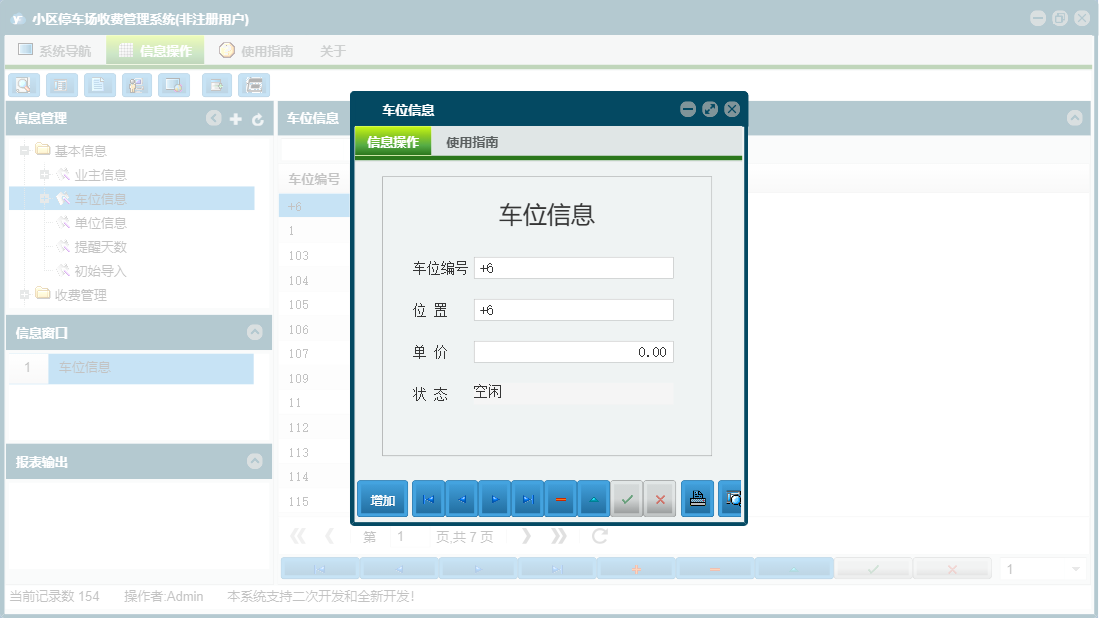Click the user management toolbar icon
Viewport: 1099px width, 618px height.
tap(136, 85)
